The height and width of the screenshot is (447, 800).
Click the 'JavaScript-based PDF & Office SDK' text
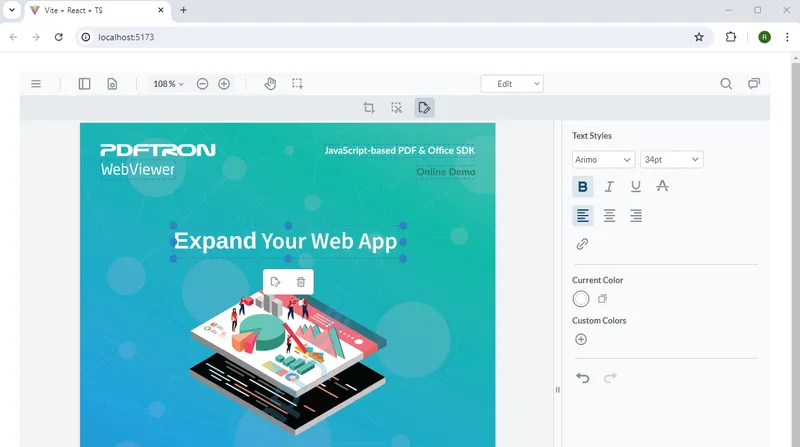(399, 150)
